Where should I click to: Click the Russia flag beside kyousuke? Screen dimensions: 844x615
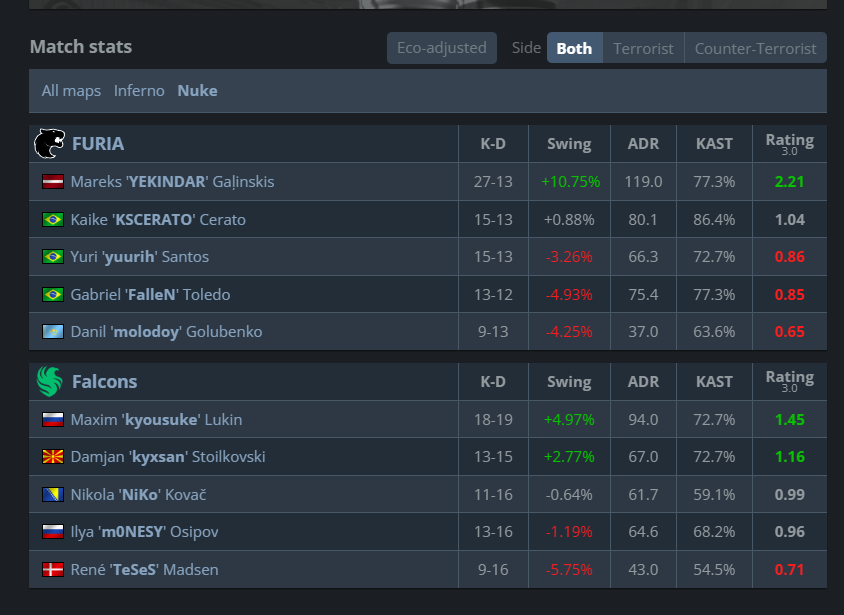pos(53,420)
